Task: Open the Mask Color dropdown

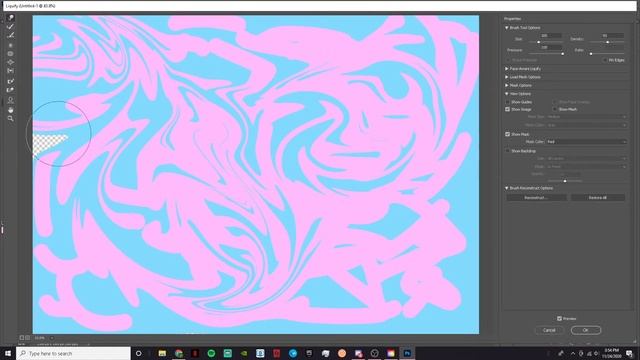Action: click(x=586, y=142)
